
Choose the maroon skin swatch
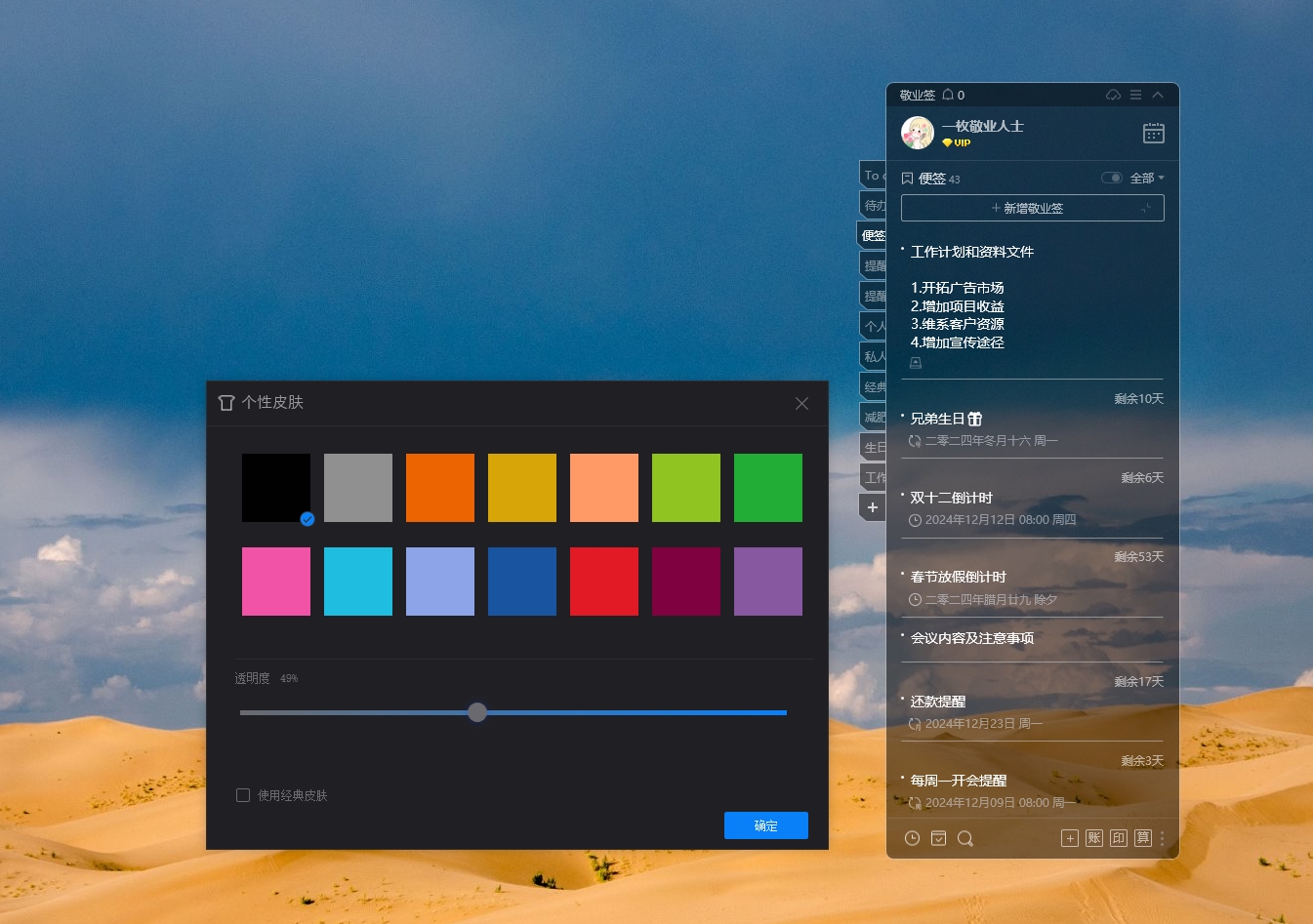686,582
